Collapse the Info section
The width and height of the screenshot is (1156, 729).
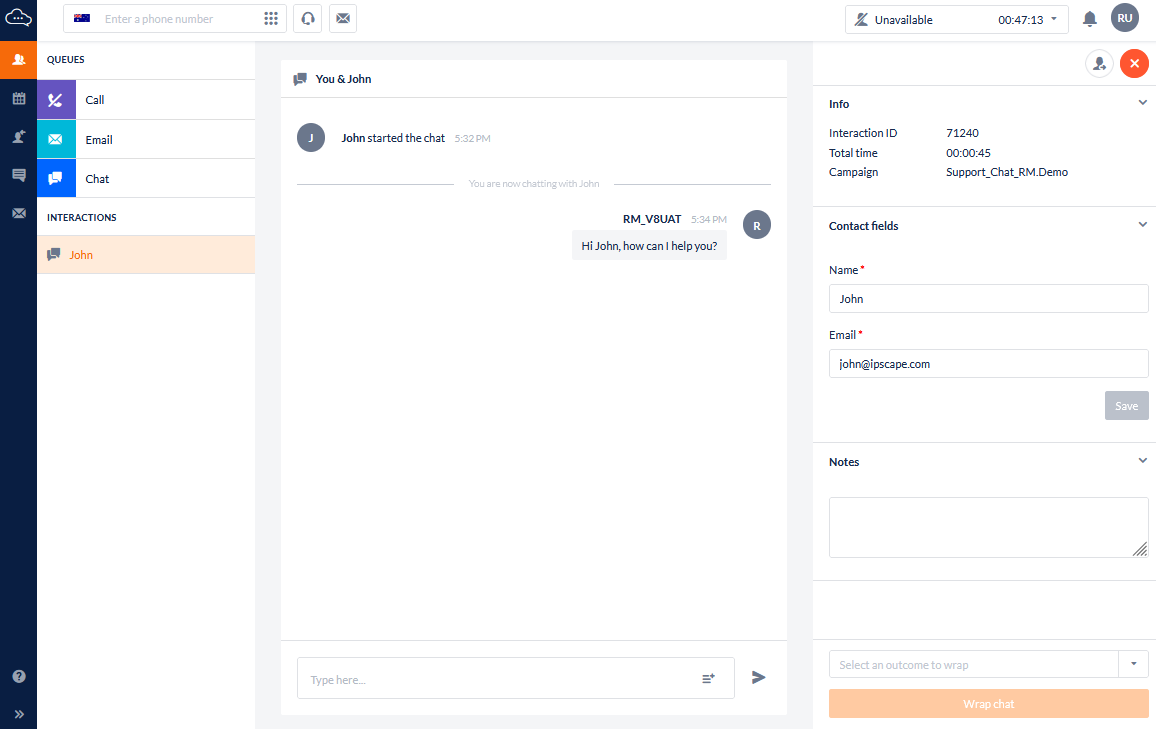pyautogui.click(x=1142, y=103)
